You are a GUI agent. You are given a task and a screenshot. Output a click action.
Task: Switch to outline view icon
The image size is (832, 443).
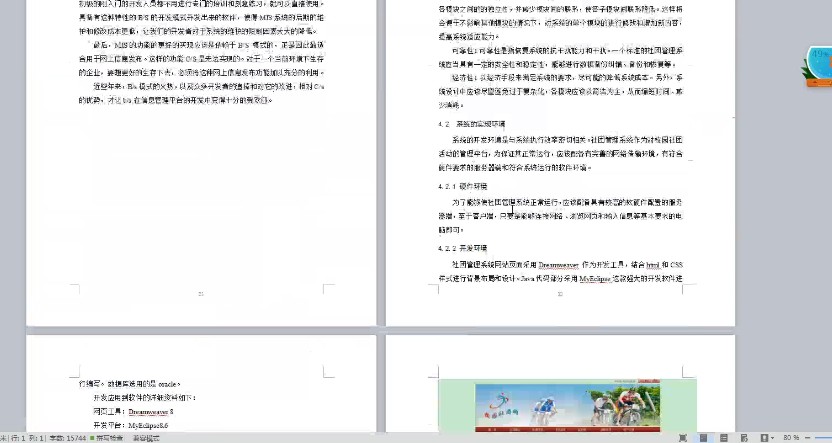[724, 438]
